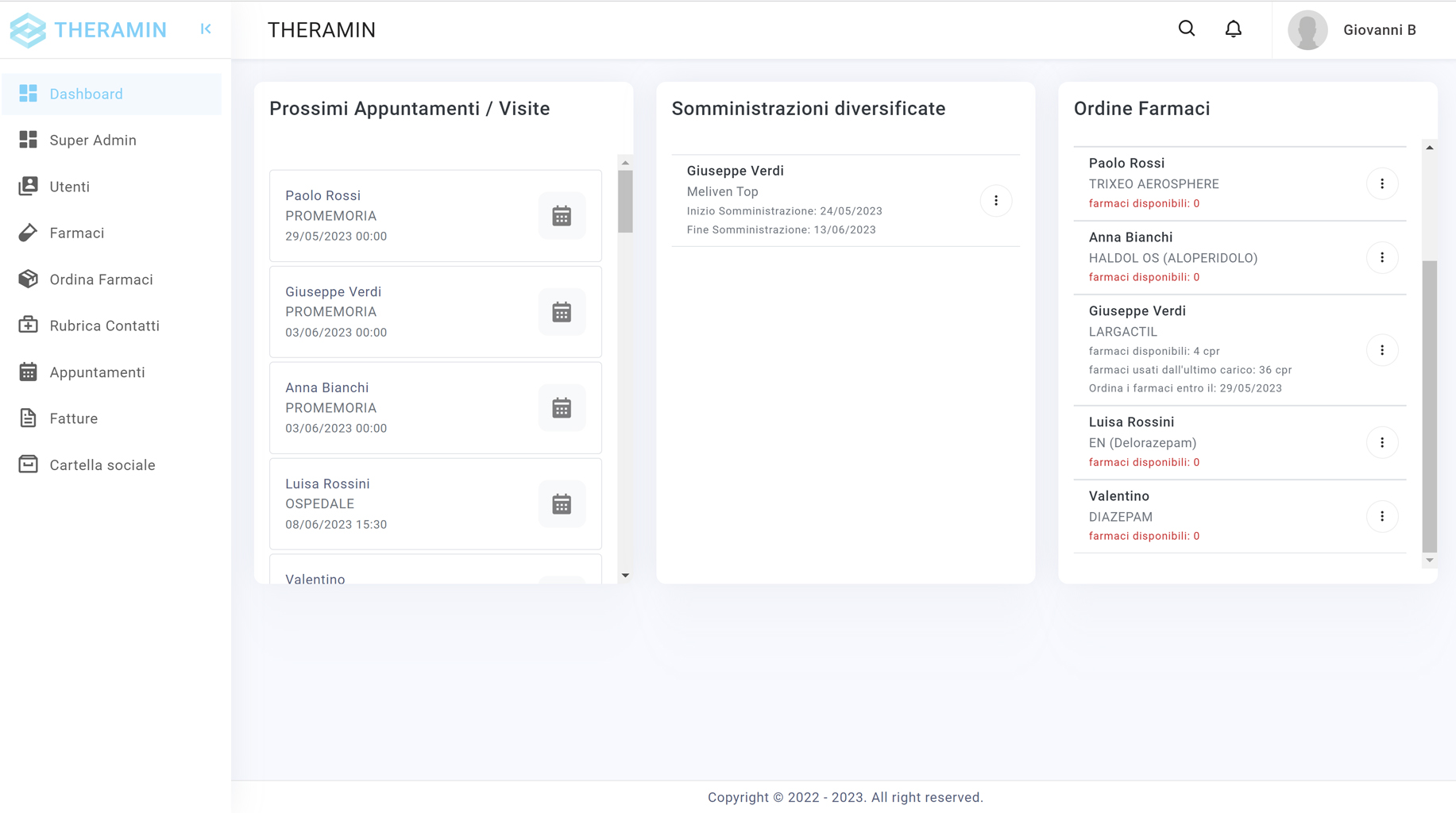The image size is (1456, 813).
Task: Open the Fatture invoices section
Action: coord(73,418)
